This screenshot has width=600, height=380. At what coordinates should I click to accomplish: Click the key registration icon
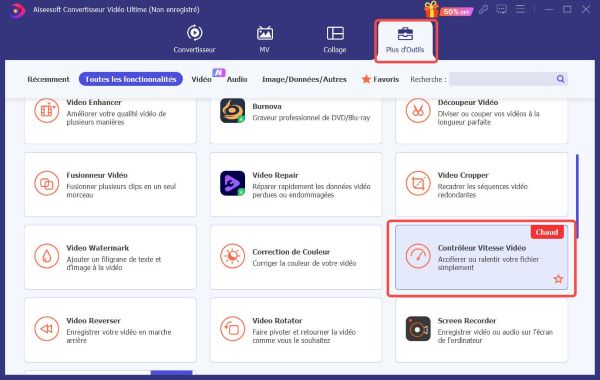point(483,9)
